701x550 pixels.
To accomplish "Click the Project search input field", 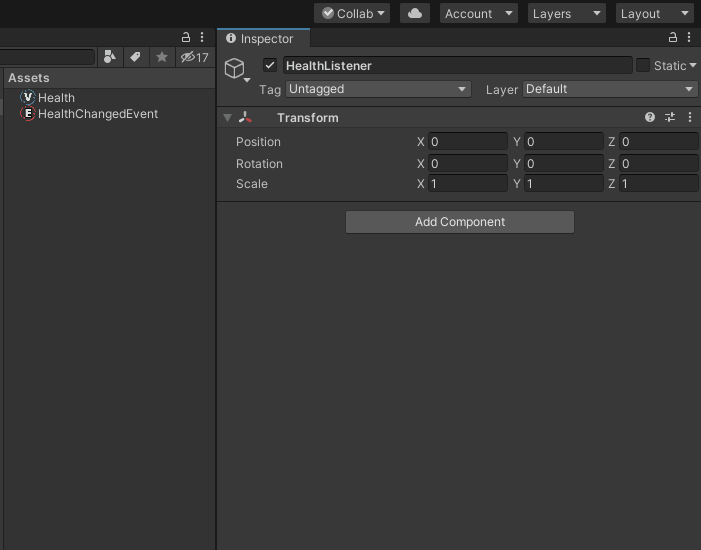I will tap(47, 57).
